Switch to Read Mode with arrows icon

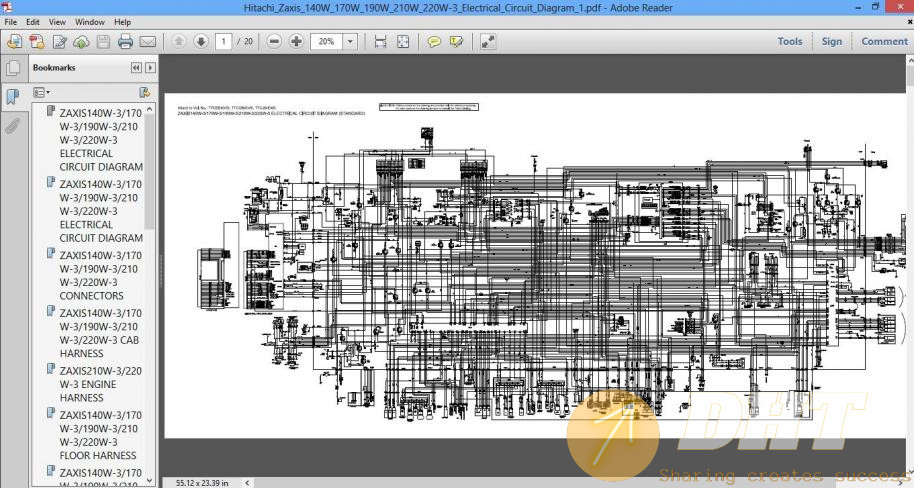(x=488, y=41)
